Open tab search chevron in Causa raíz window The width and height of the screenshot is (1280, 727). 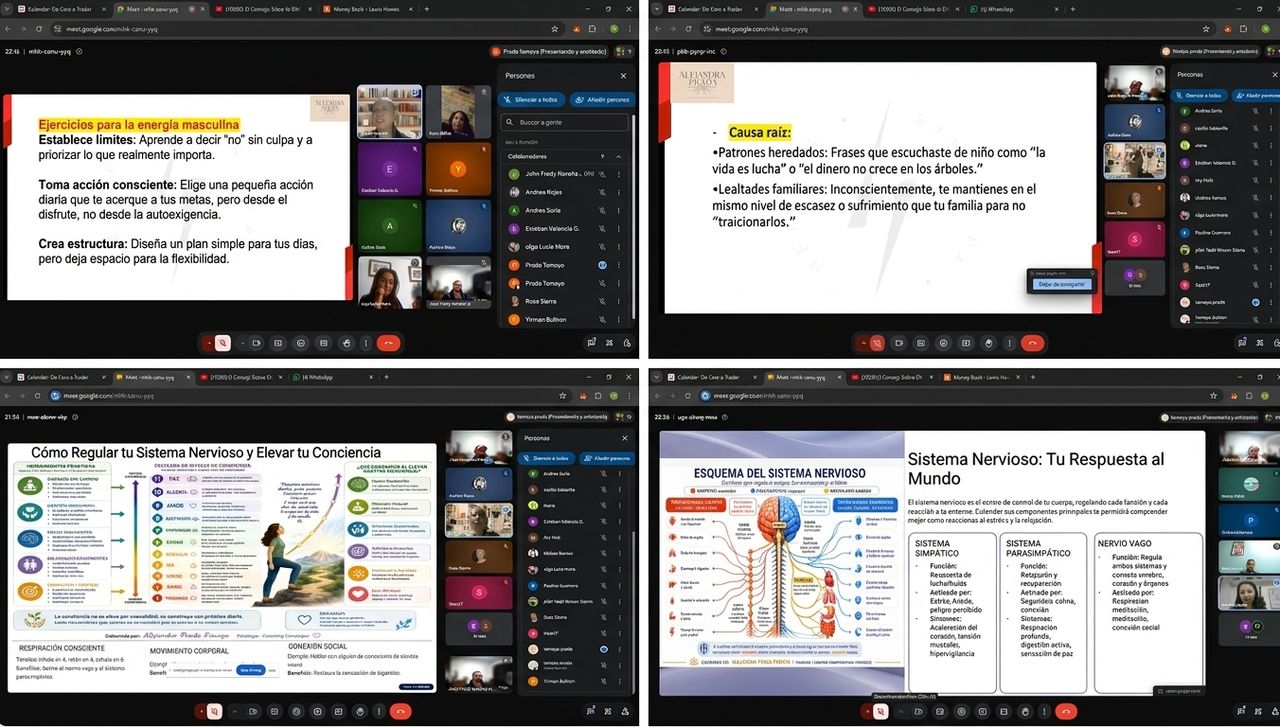(659, 9)
